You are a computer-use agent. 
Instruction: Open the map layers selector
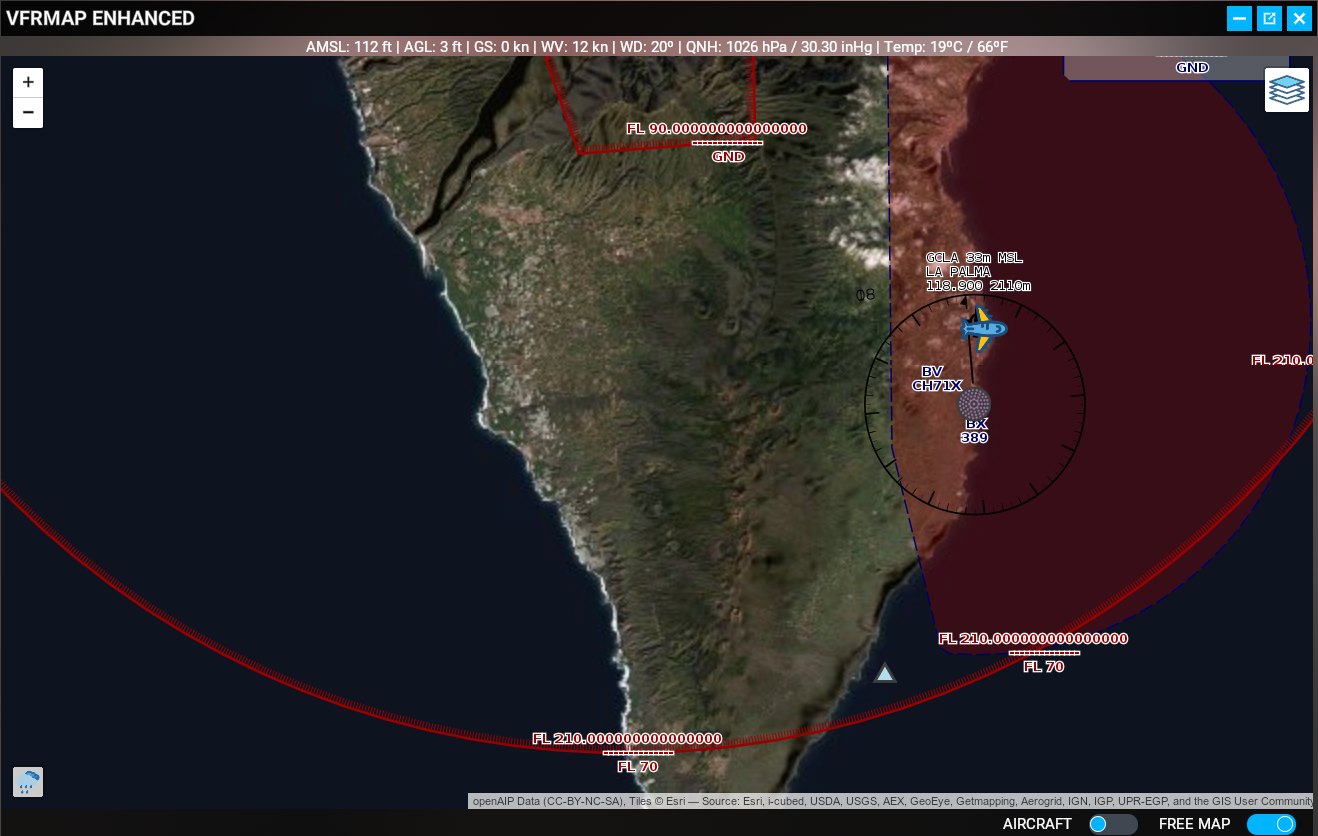click(x=1287, y=90)
